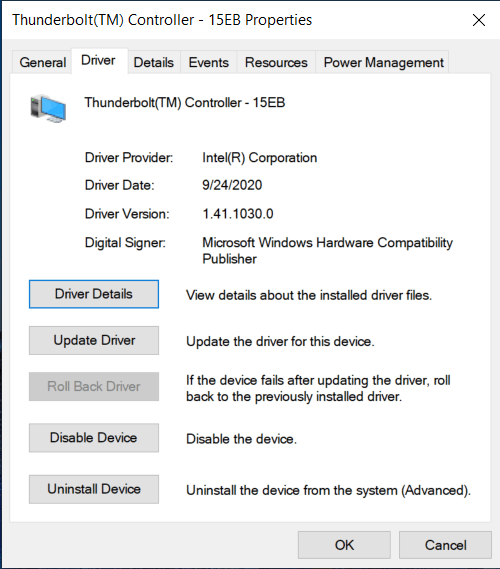Click the Uninstall Device button

point(94,489)
